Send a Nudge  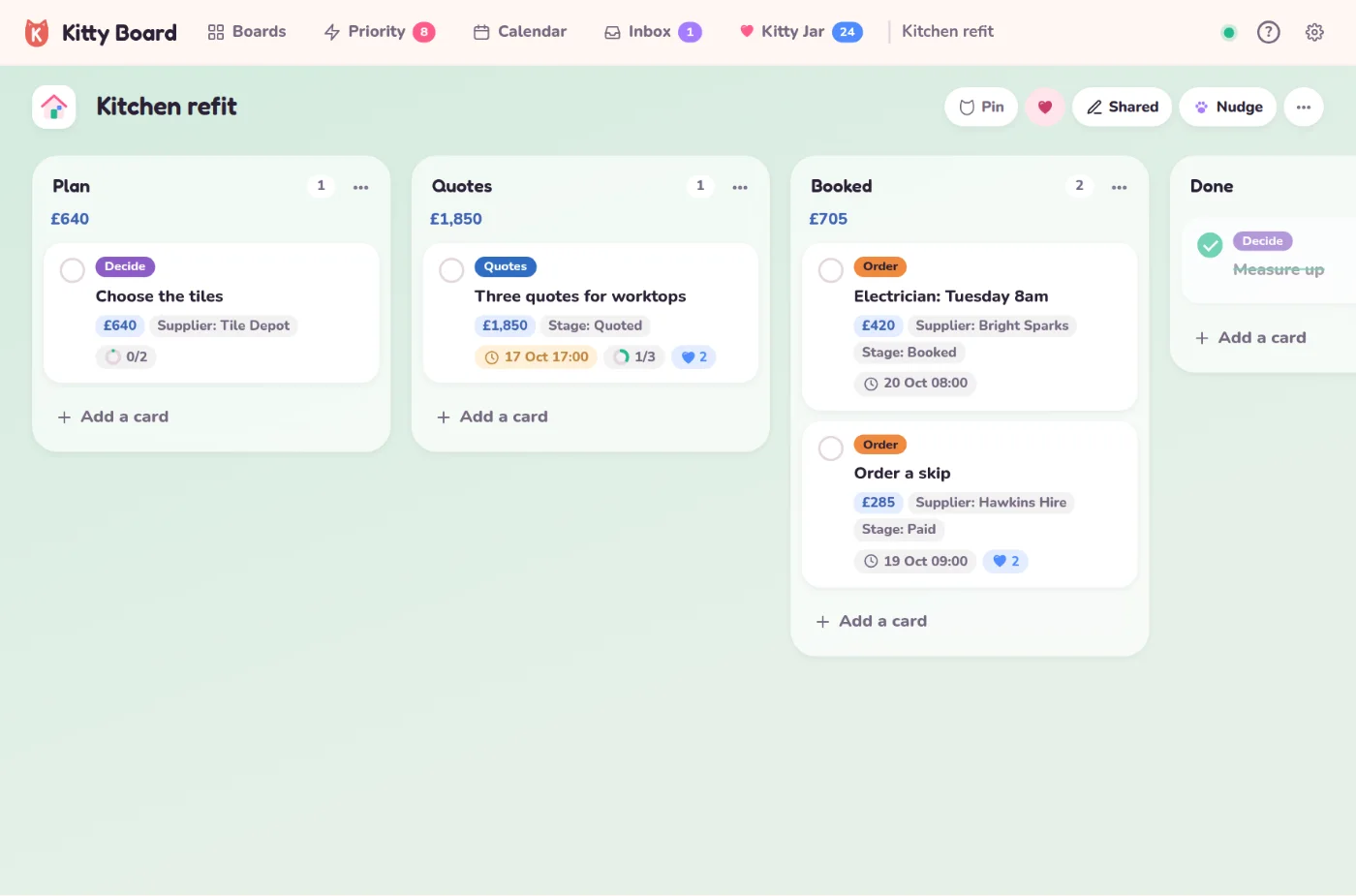tap(1228, 107)
